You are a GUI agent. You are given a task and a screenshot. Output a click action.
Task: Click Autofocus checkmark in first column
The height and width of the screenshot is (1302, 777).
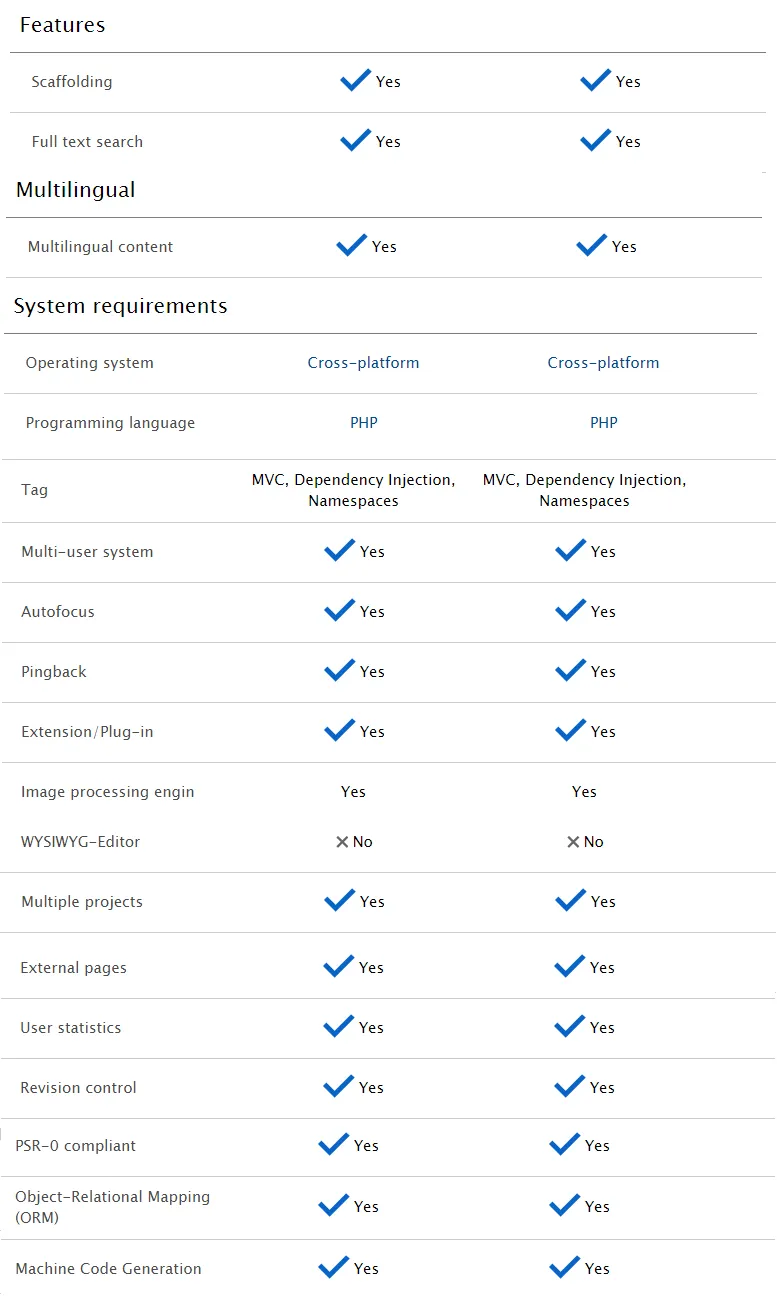(339, 611)
